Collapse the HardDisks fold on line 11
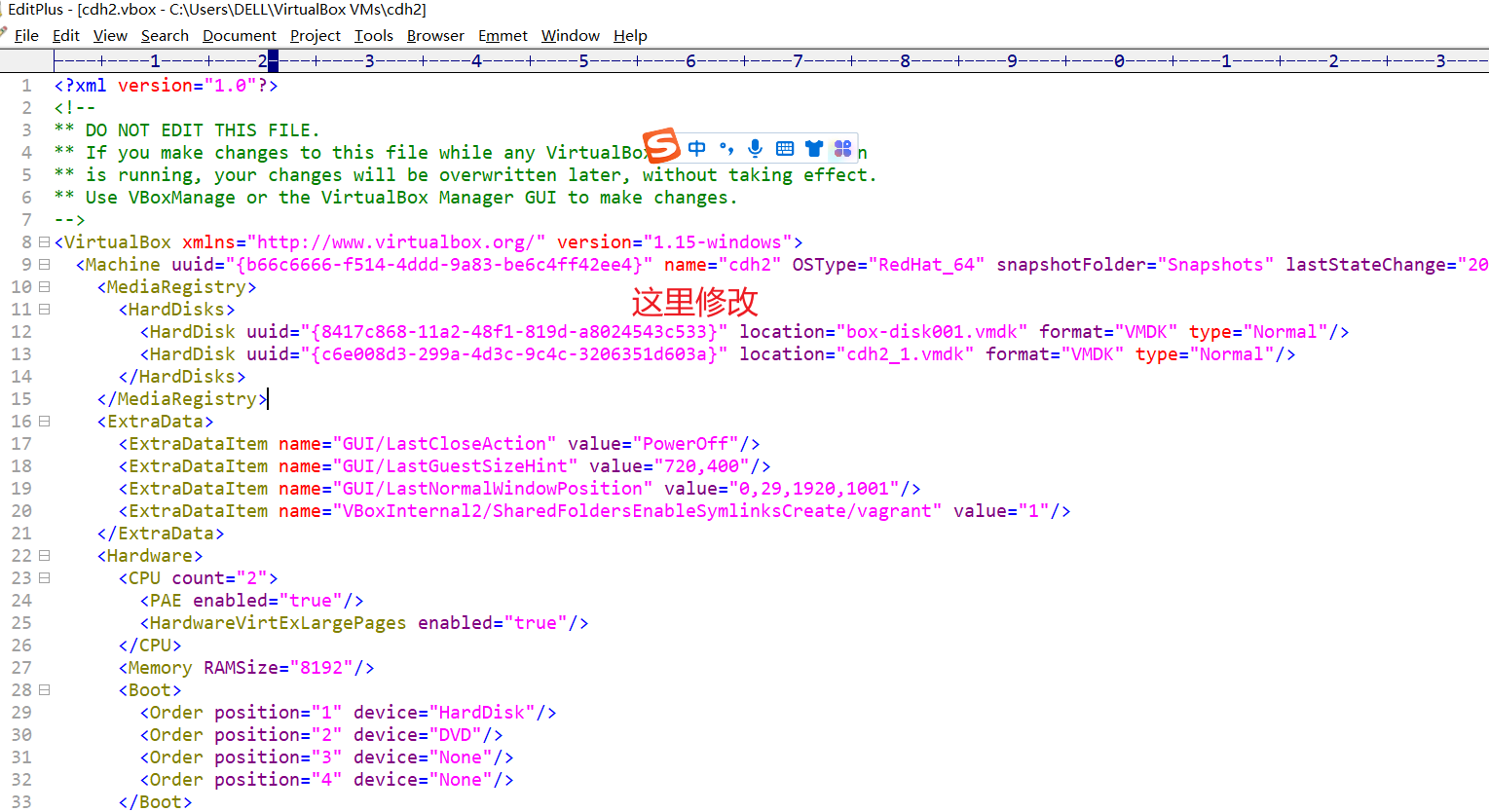This screenshot has height=812, width=1489. point(44,310)
